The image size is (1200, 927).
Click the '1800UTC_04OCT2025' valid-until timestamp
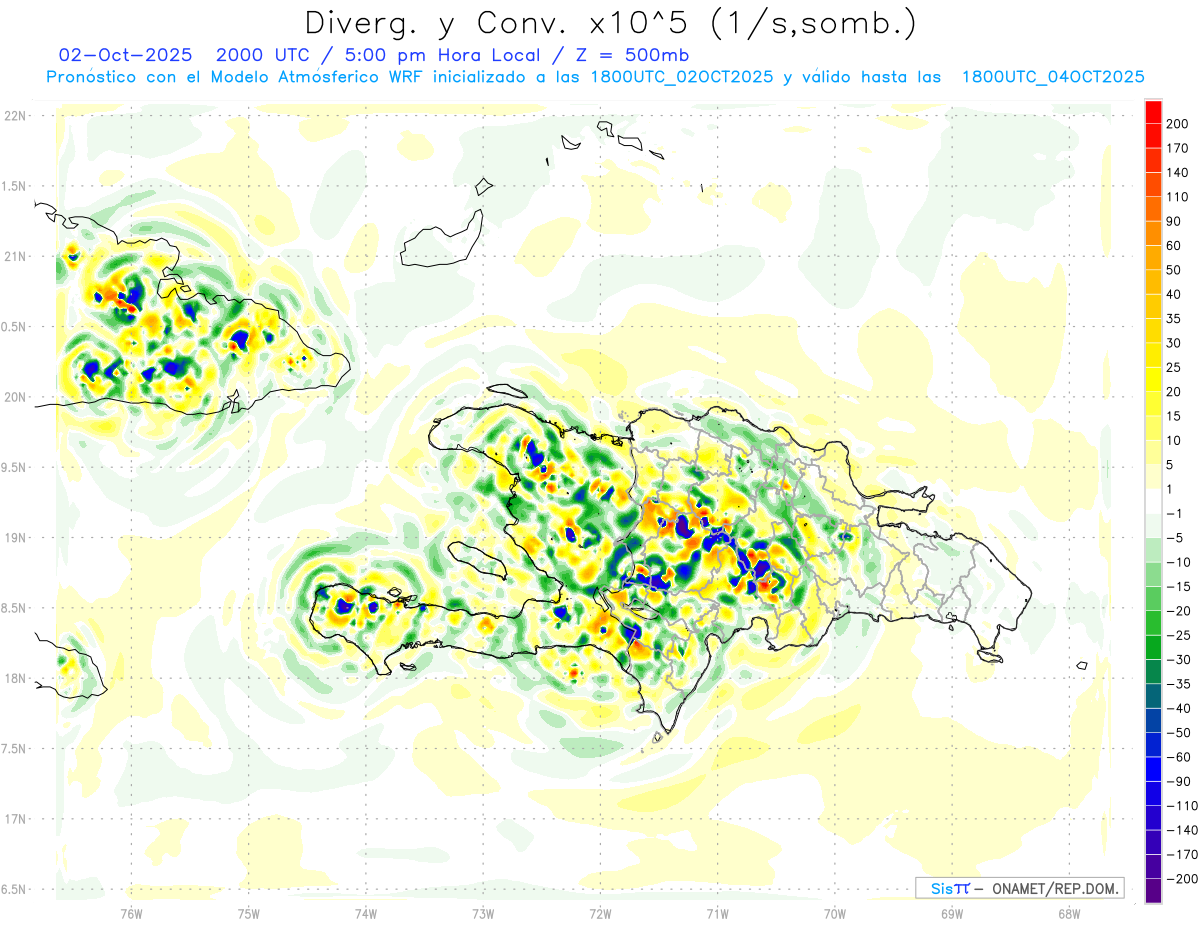click(x=1053, y=77)
